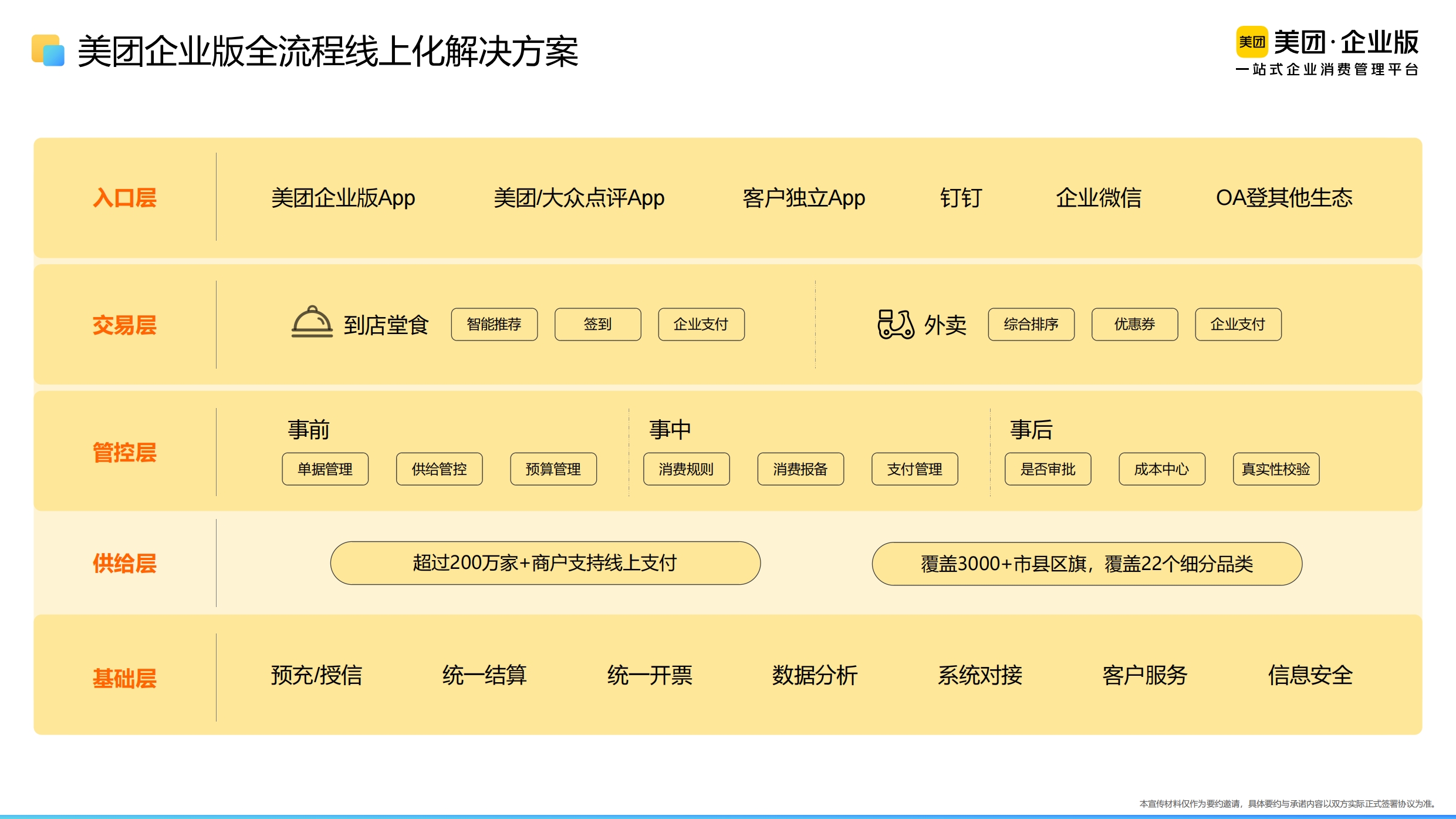Click OA登其他生态 text
Viewport: 1456px width, 819px height.
[1284, 198]
